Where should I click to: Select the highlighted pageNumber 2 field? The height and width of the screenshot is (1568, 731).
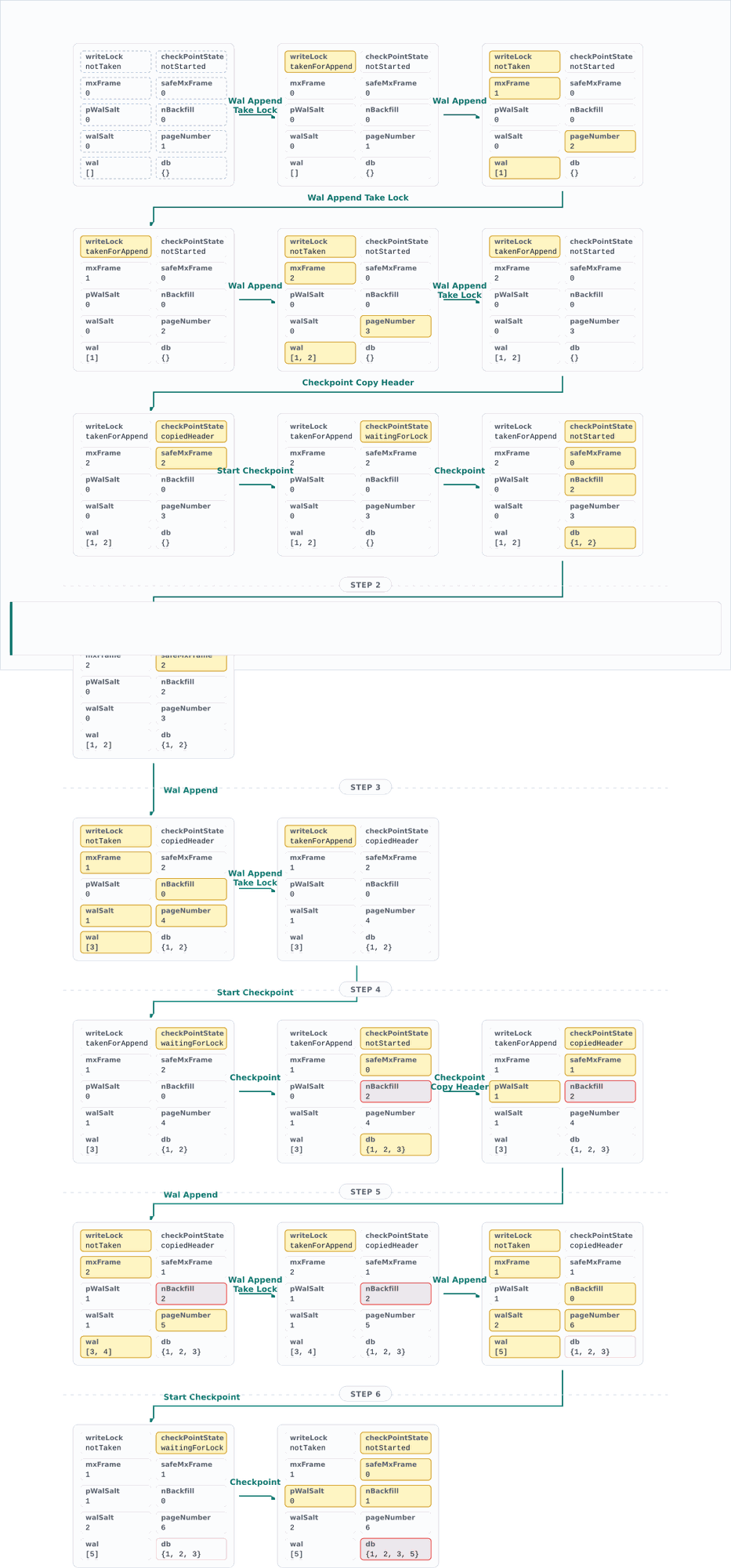click(x=600, y=141)
